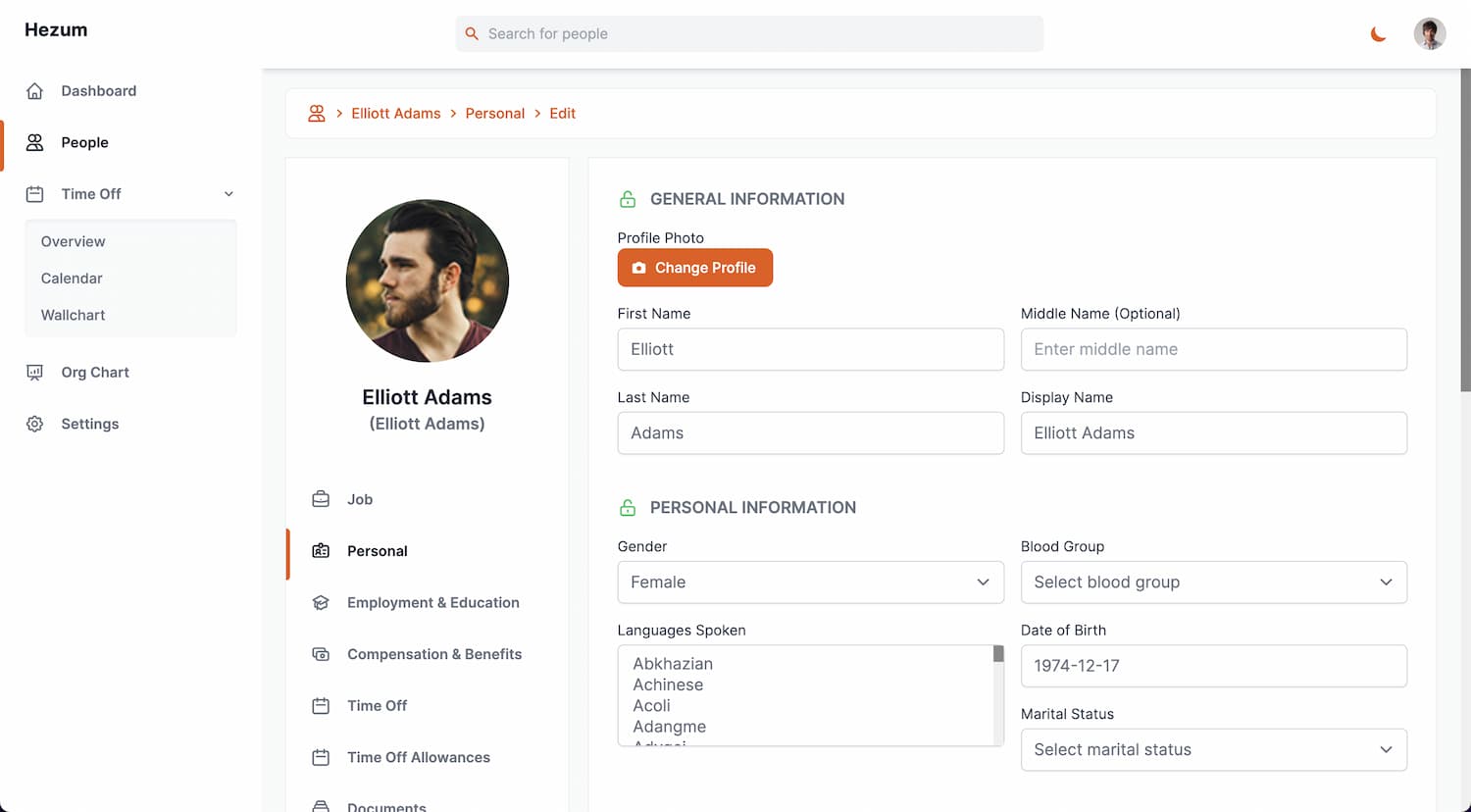
Task: Open the Dashboard home icon
Action: pos(34,90)
